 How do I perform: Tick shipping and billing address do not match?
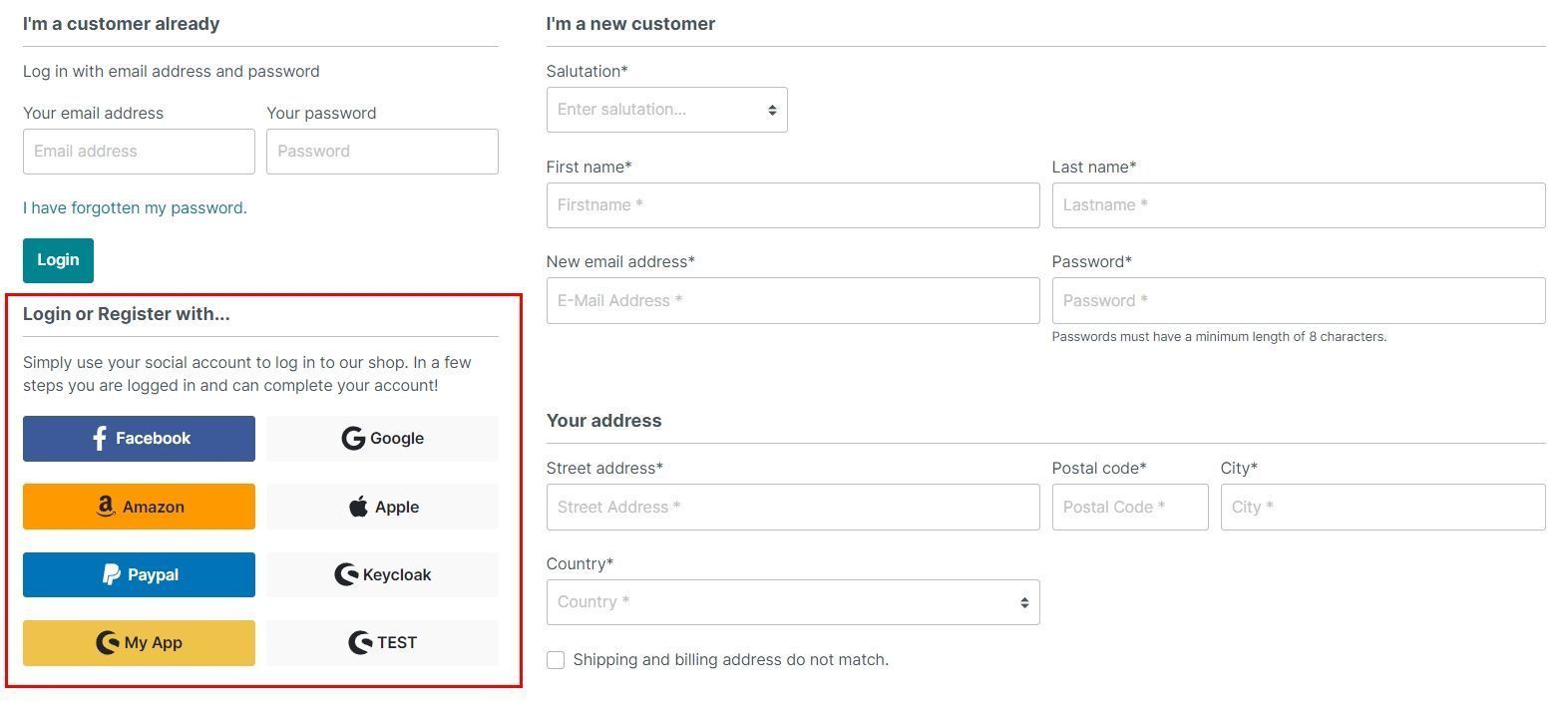tap(556, 660)
